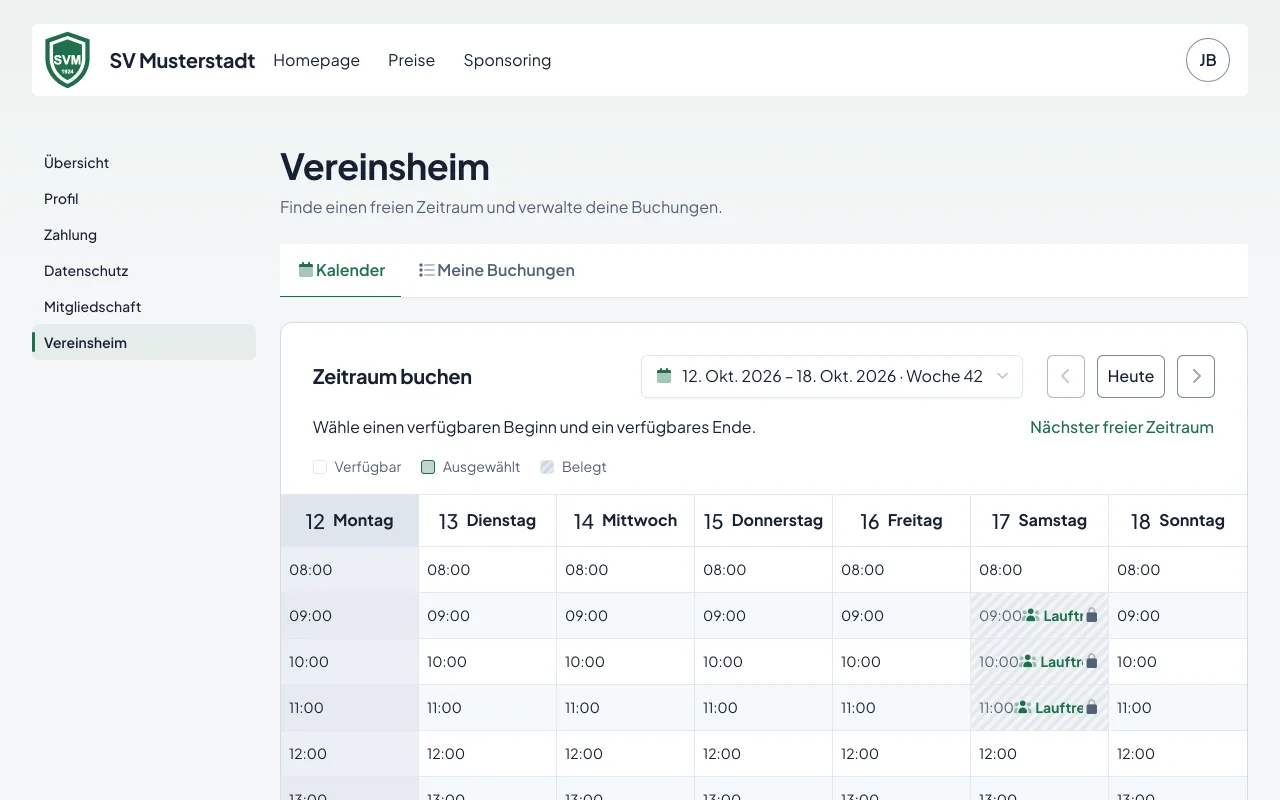Select Monday 08:00 time slot

350,570
